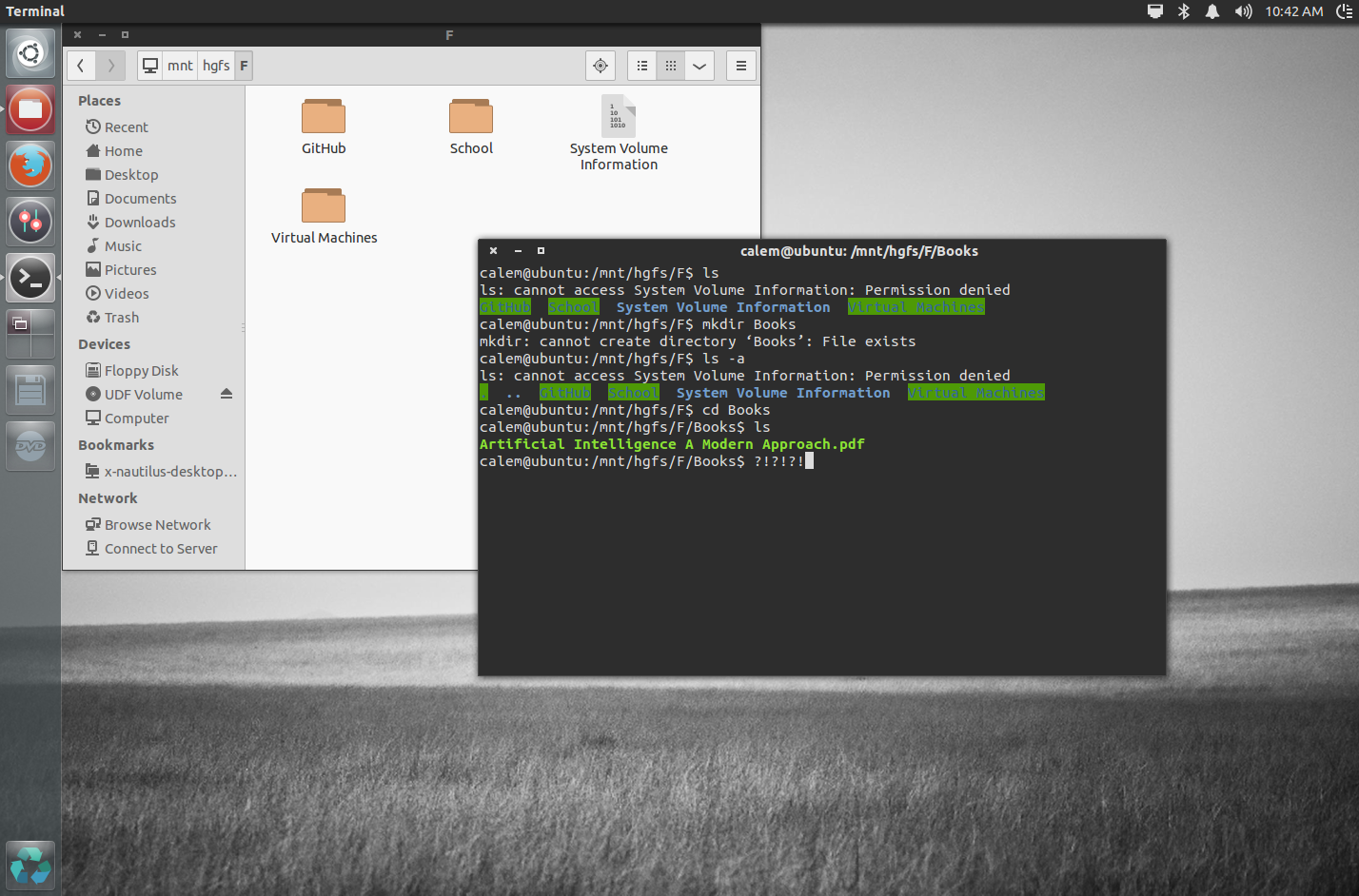The width and height of the screenshot is (1359, 896).
Task: Click the back navigation arrow
Action: click(81, 65)
